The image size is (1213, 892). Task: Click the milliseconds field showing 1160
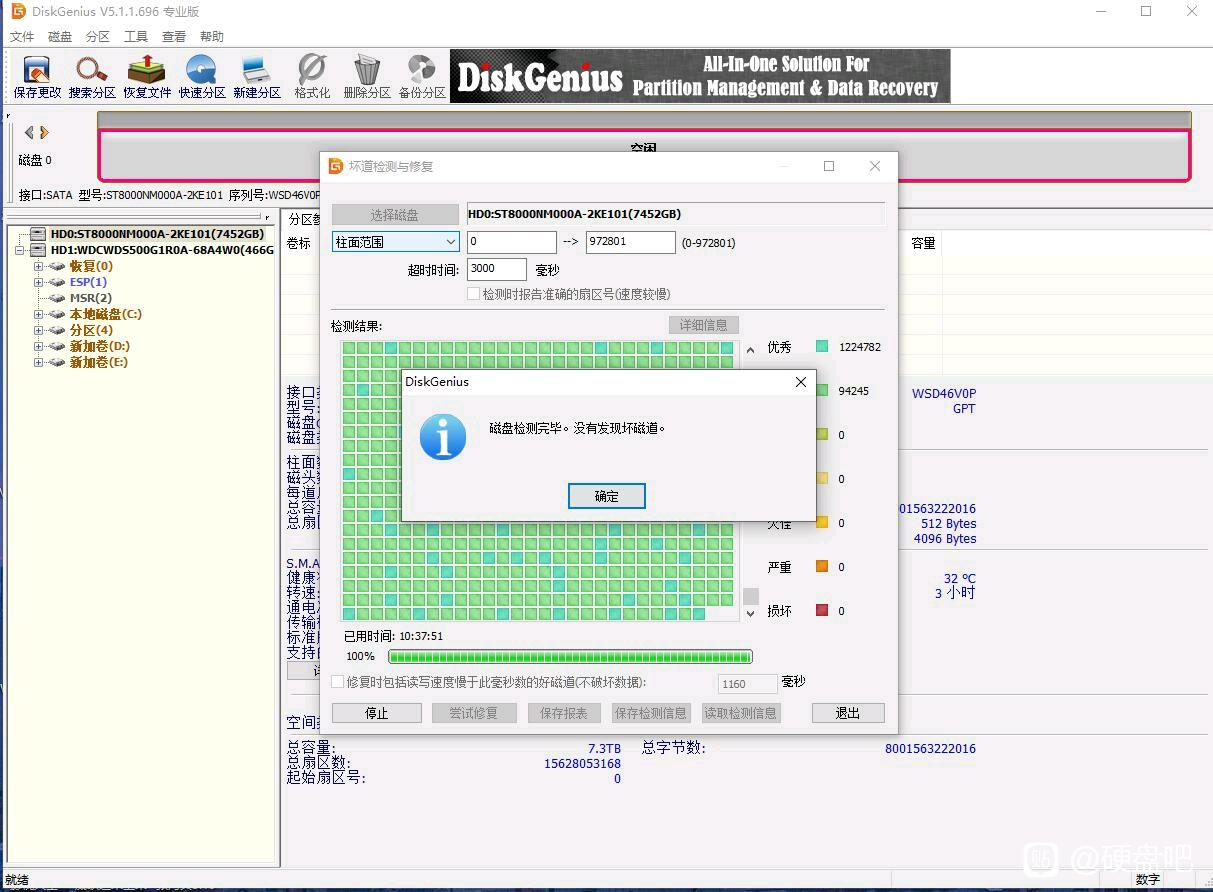[x=748, y=684]
